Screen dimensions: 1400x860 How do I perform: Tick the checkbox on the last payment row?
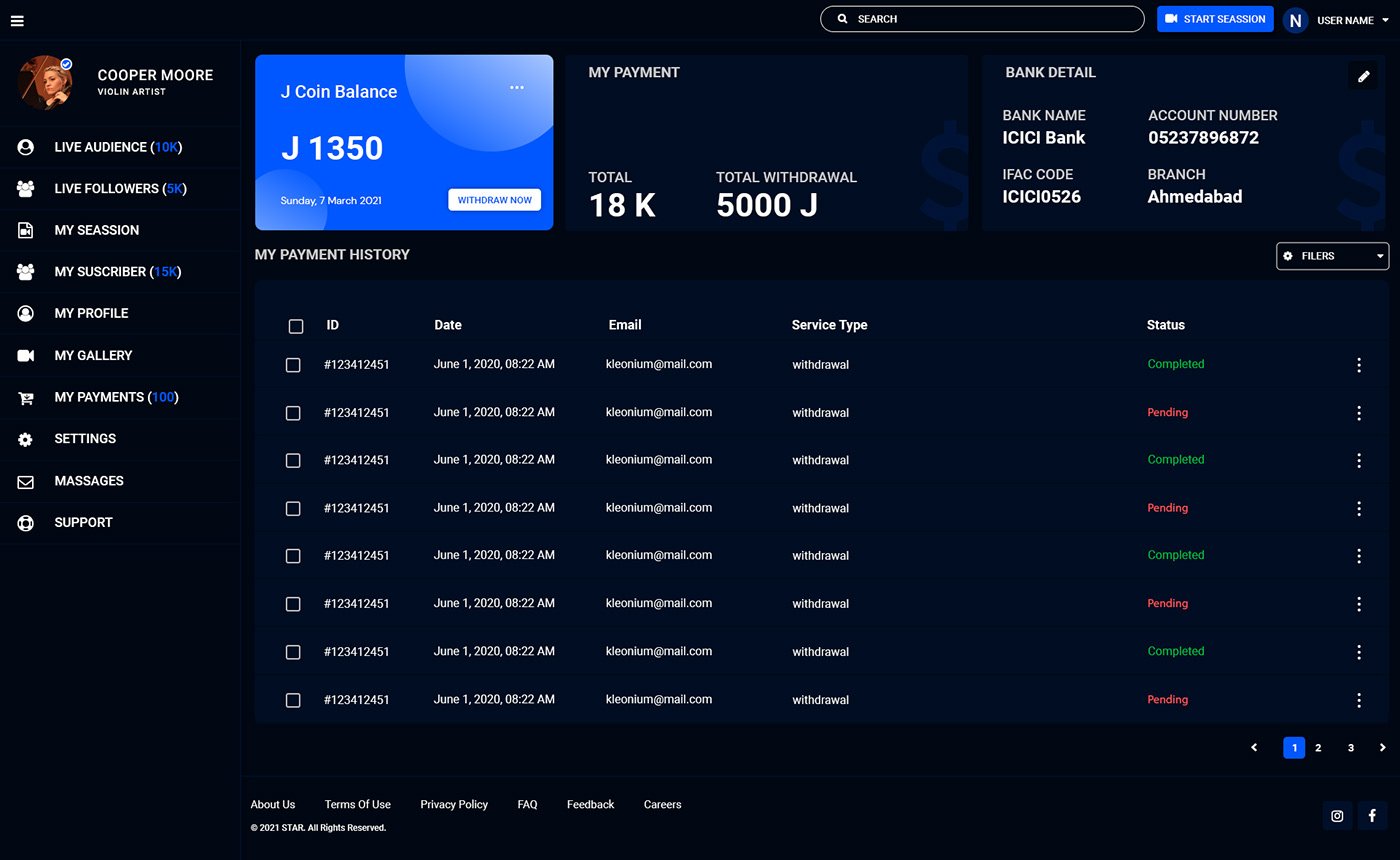[293, 700]
